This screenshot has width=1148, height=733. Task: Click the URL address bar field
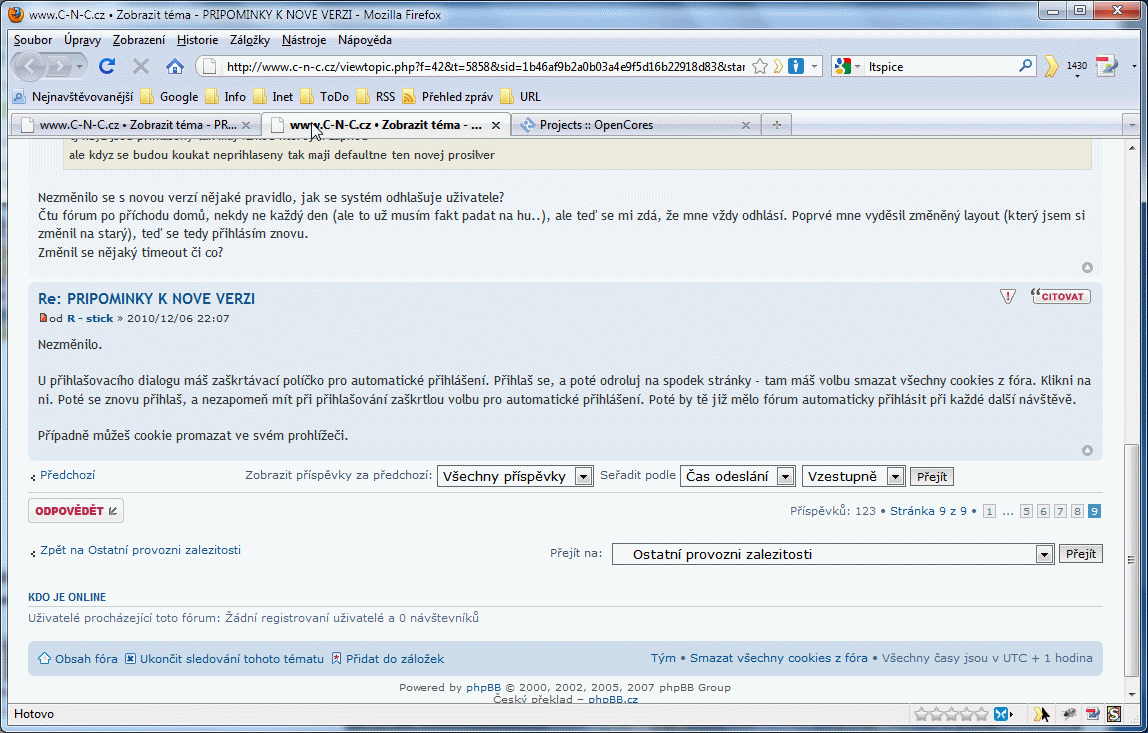click(485, 66)
